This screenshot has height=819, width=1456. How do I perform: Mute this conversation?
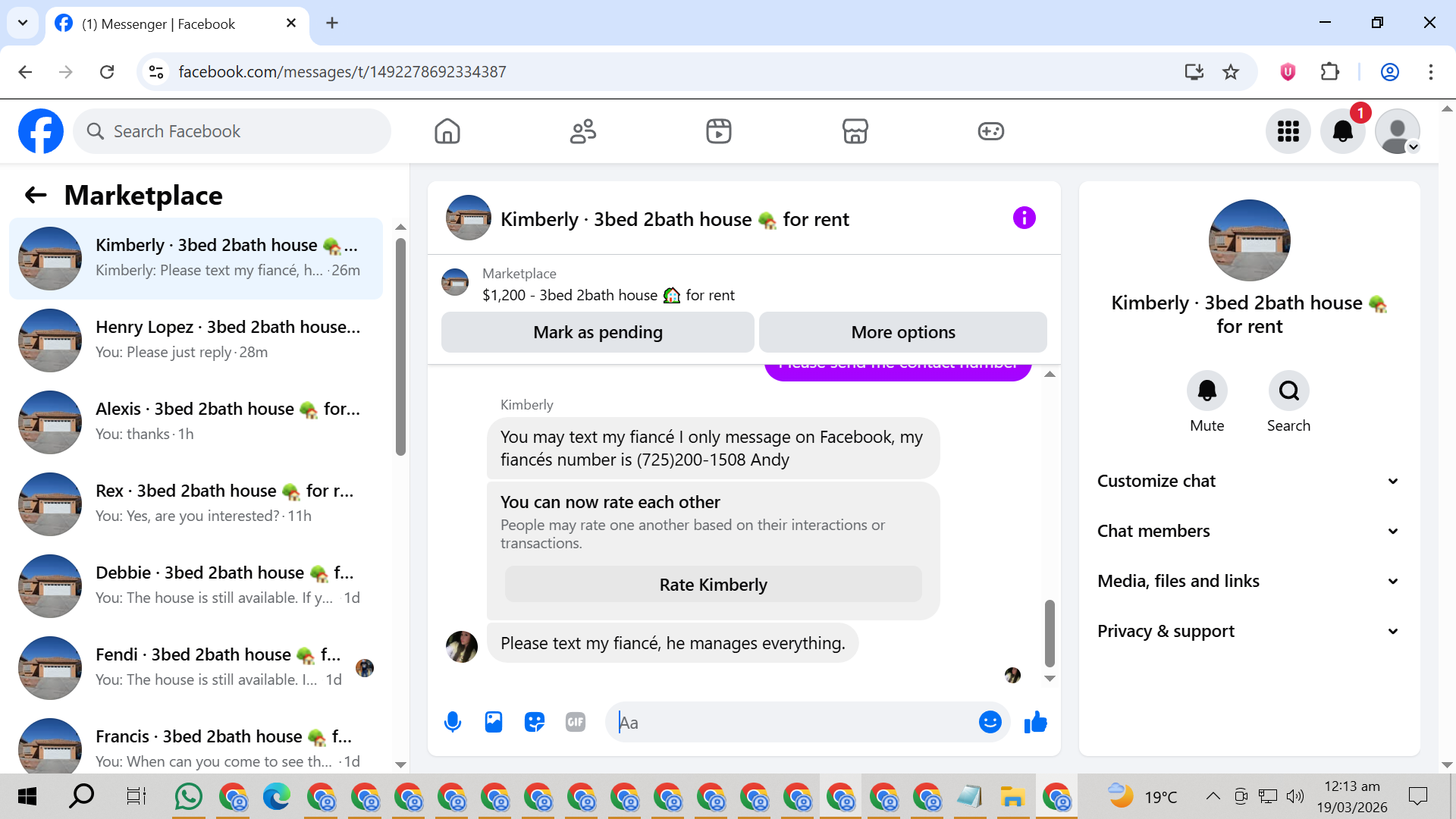[x=1207, y=391]
